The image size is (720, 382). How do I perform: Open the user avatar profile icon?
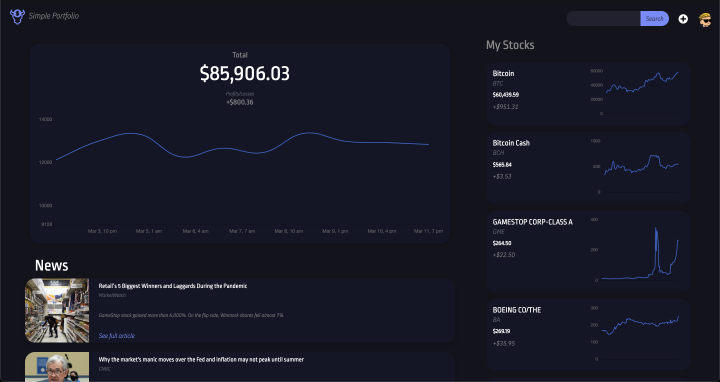(x=705, y=19)
